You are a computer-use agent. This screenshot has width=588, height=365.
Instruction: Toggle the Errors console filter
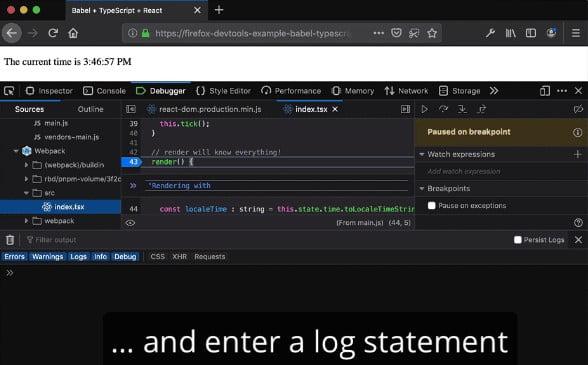tap(14, 257)
